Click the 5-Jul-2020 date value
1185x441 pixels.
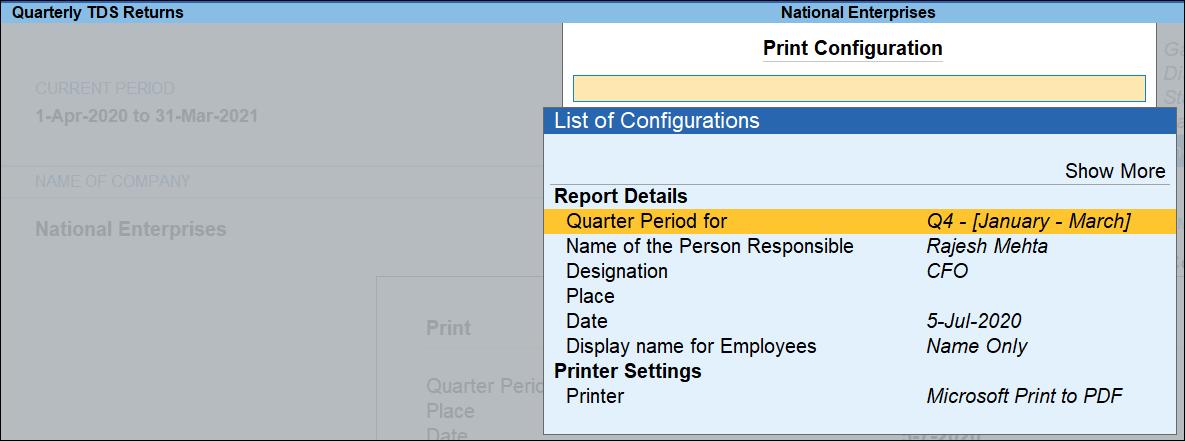tap(974, 321)
